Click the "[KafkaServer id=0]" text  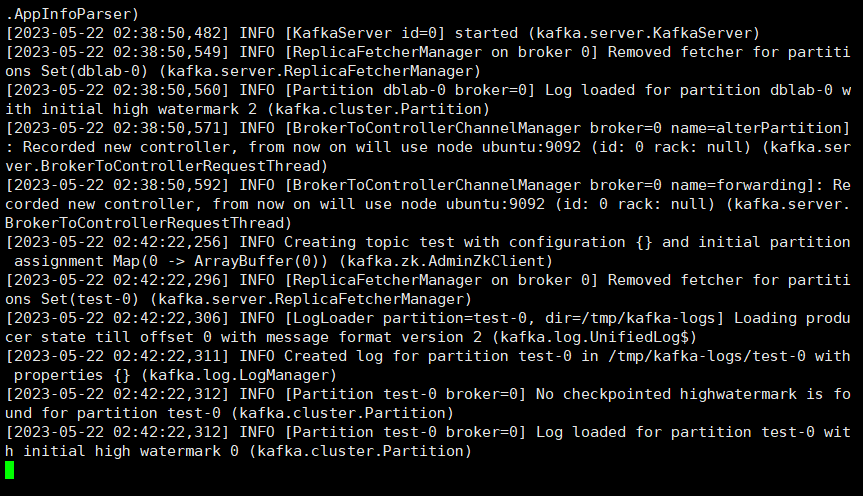pos(365,33)
